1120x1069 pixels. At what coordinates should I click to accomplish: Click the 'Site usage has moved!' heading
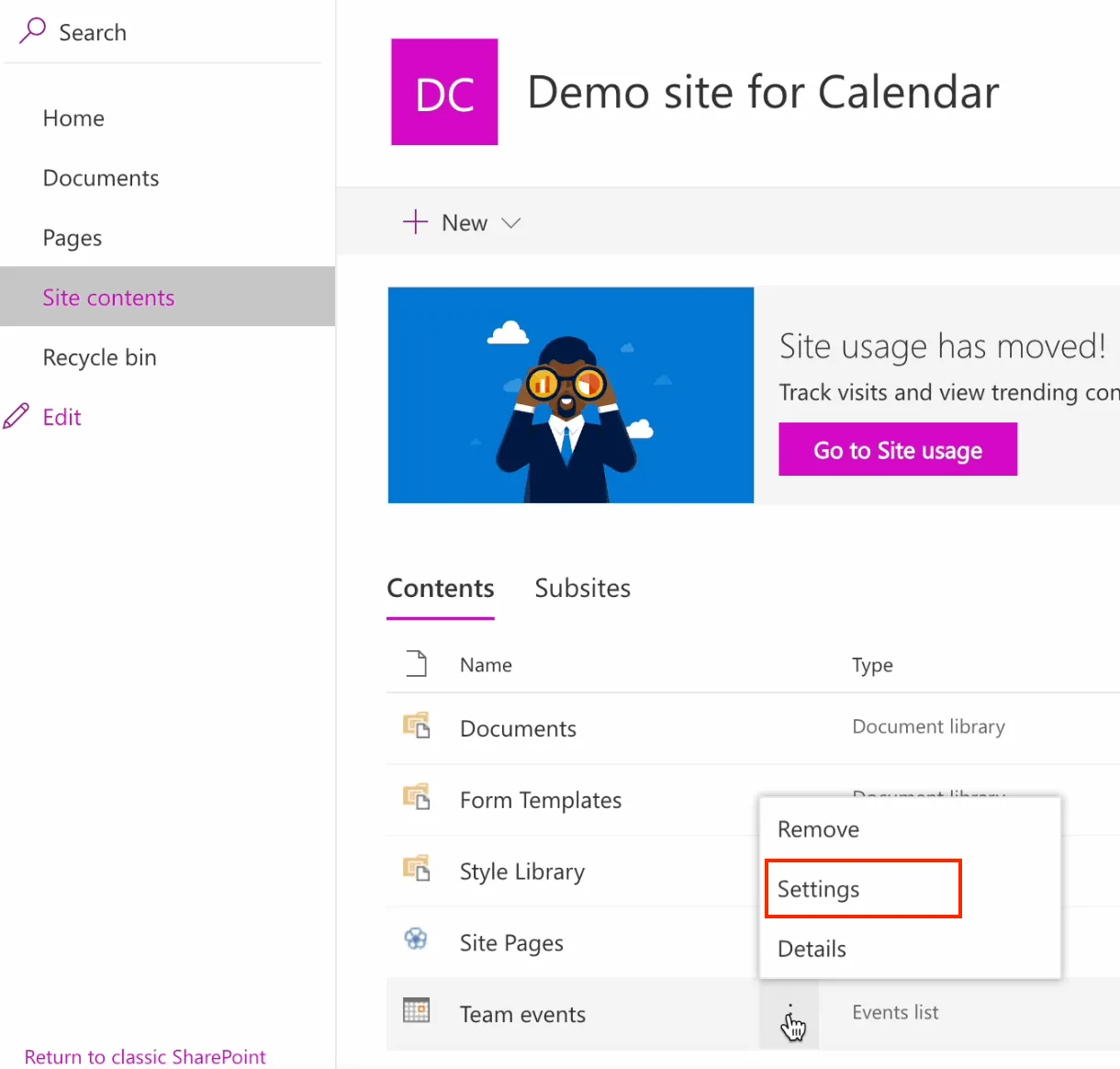[943, 346]
